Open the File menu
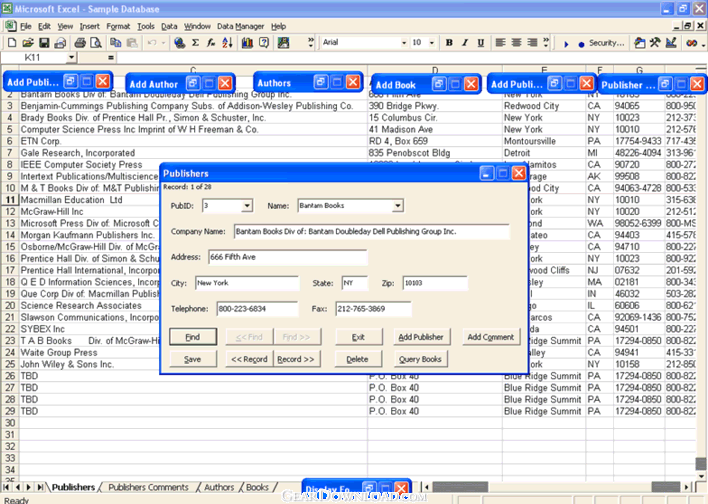This screenshot has height=504, width=708. tap(26, 27)
